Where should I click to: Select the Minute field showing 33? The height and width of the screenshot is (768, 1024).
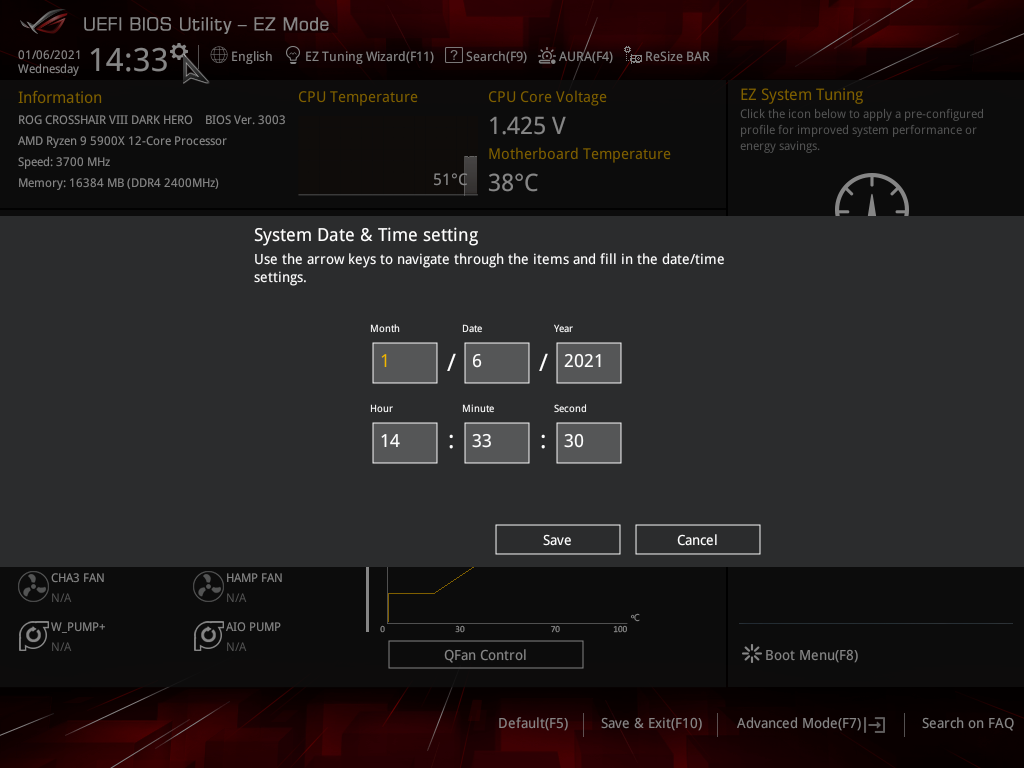[x=497, y=443]
